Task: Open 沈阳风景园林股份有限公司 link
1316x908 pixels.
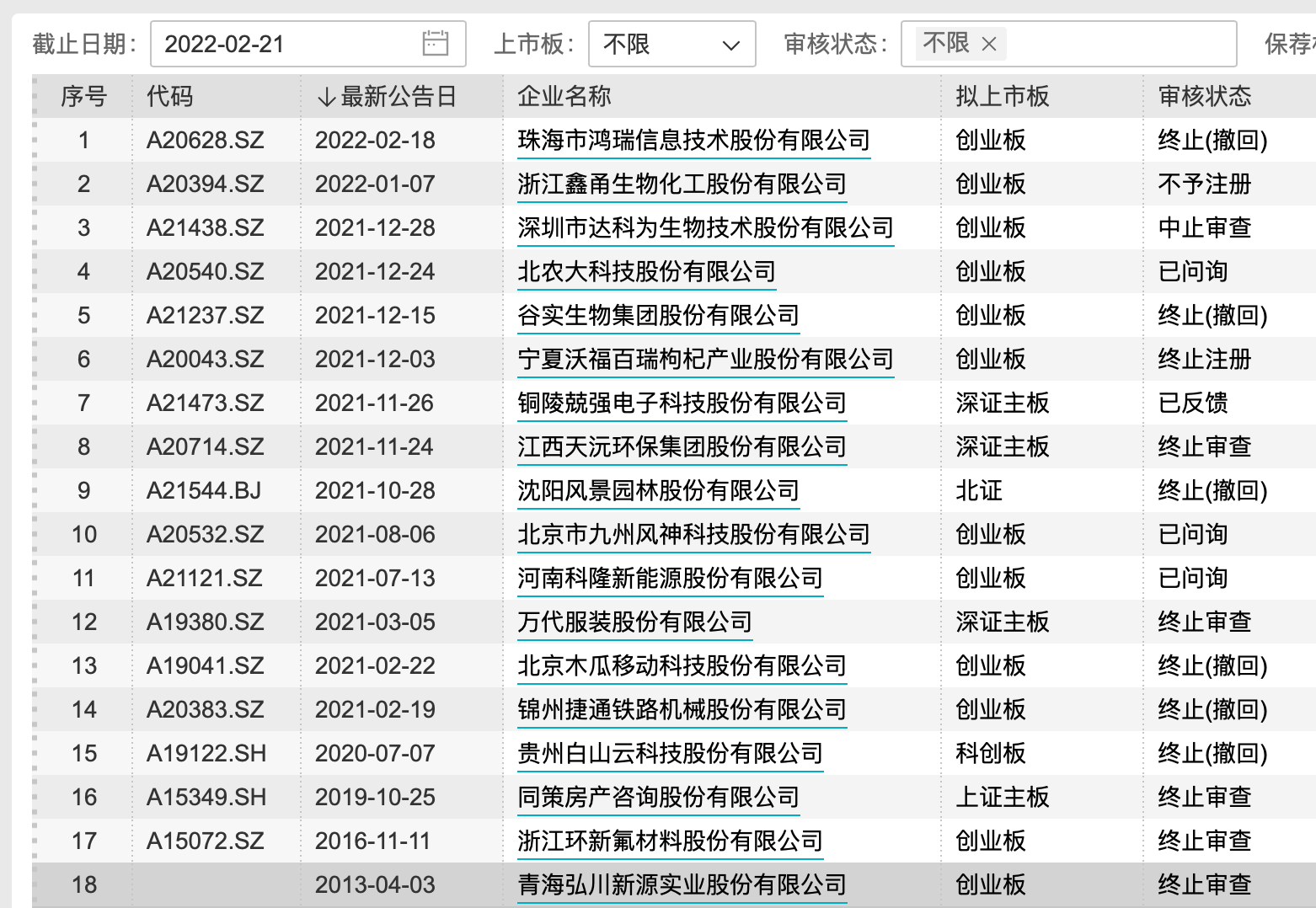Action: (x=658, y=490)
